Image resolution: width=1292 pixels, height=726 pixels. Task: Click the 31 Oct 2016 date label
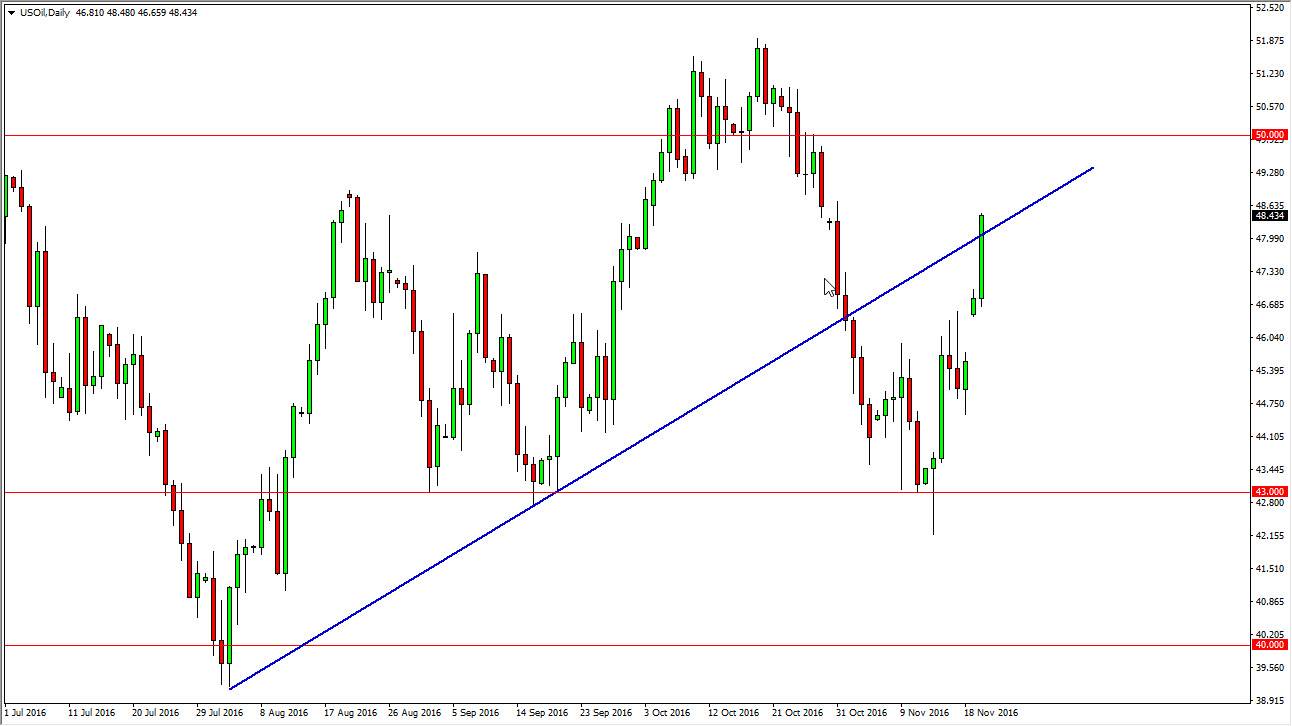[862, 713]
